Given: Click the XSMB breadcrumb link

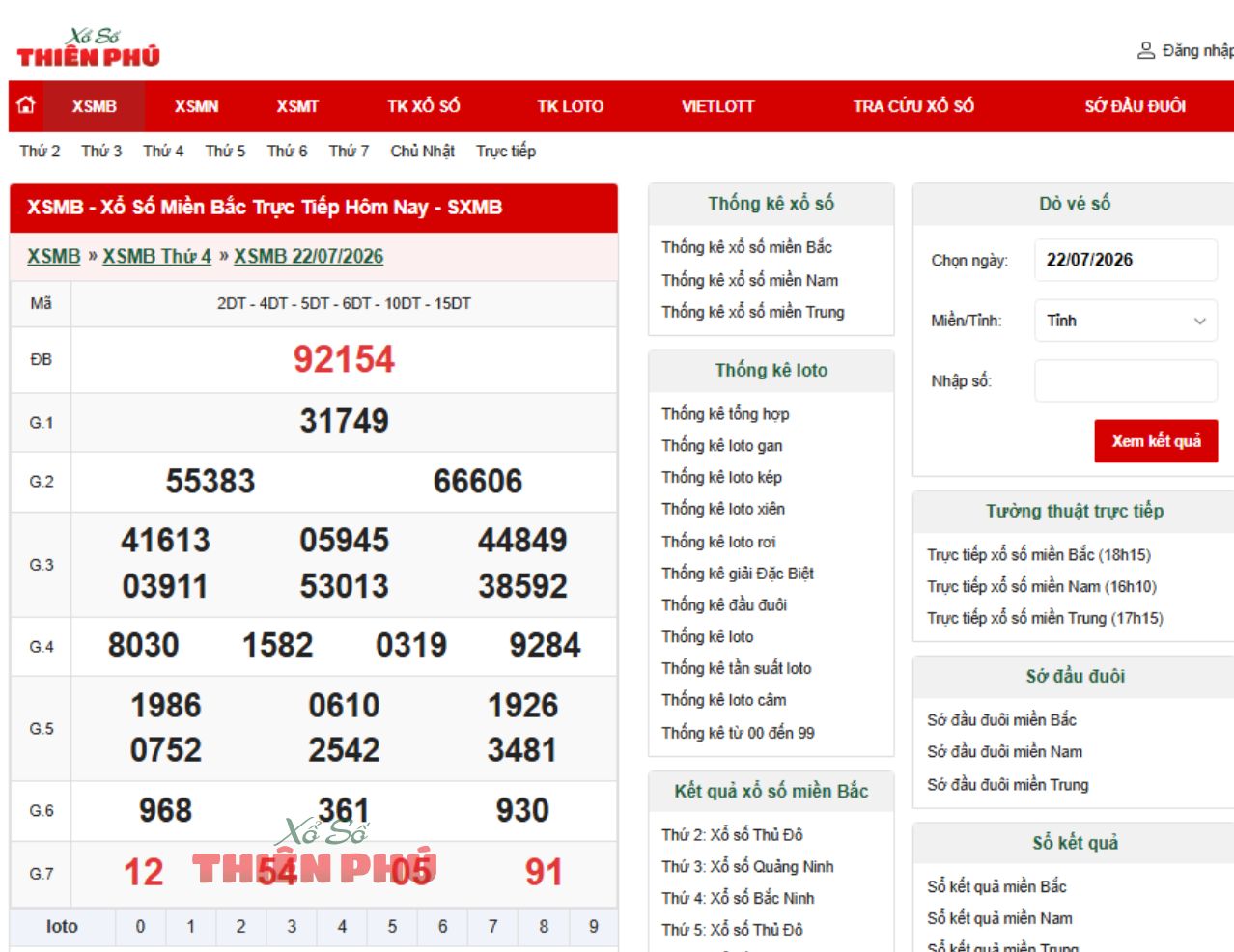Looking at the screenshot, I should click(x=53, y=256).
